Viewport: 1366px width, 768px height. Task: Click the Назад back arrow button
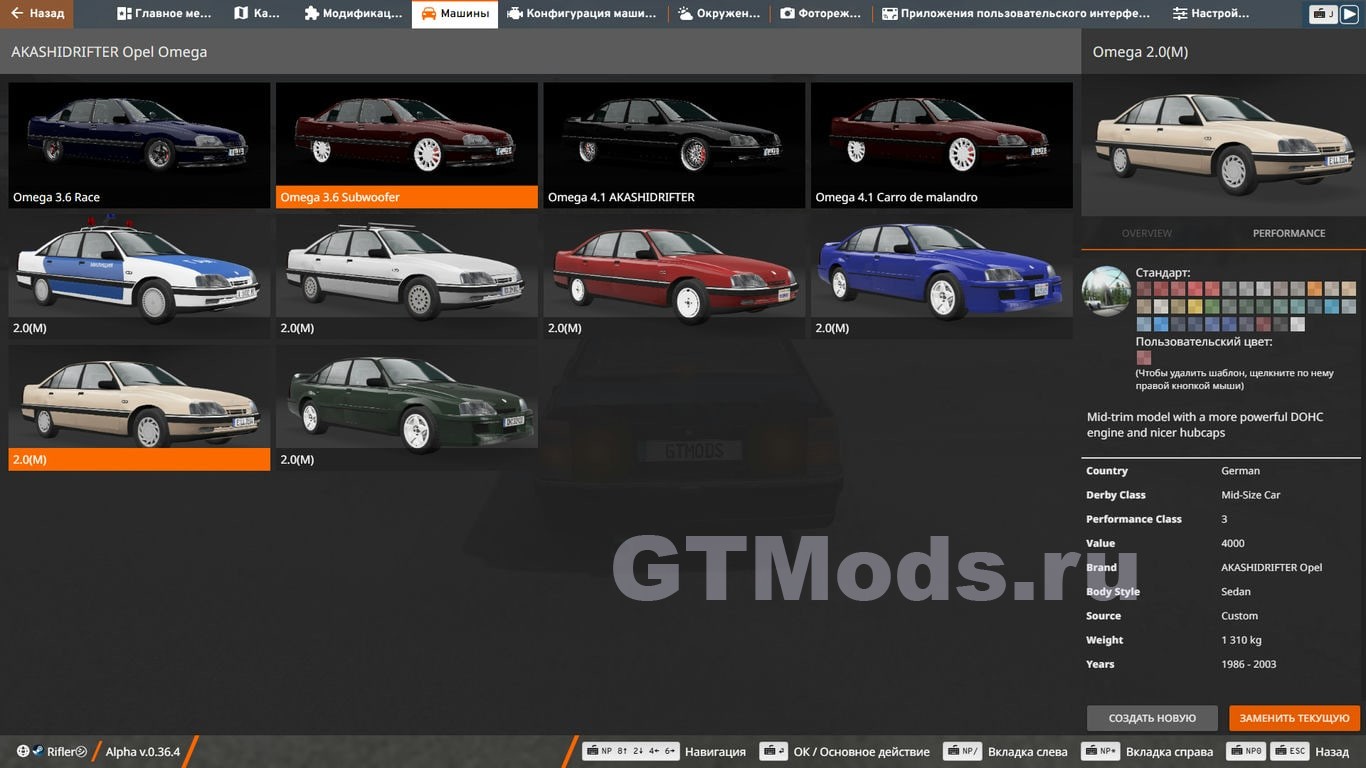[x=36, y=14]
